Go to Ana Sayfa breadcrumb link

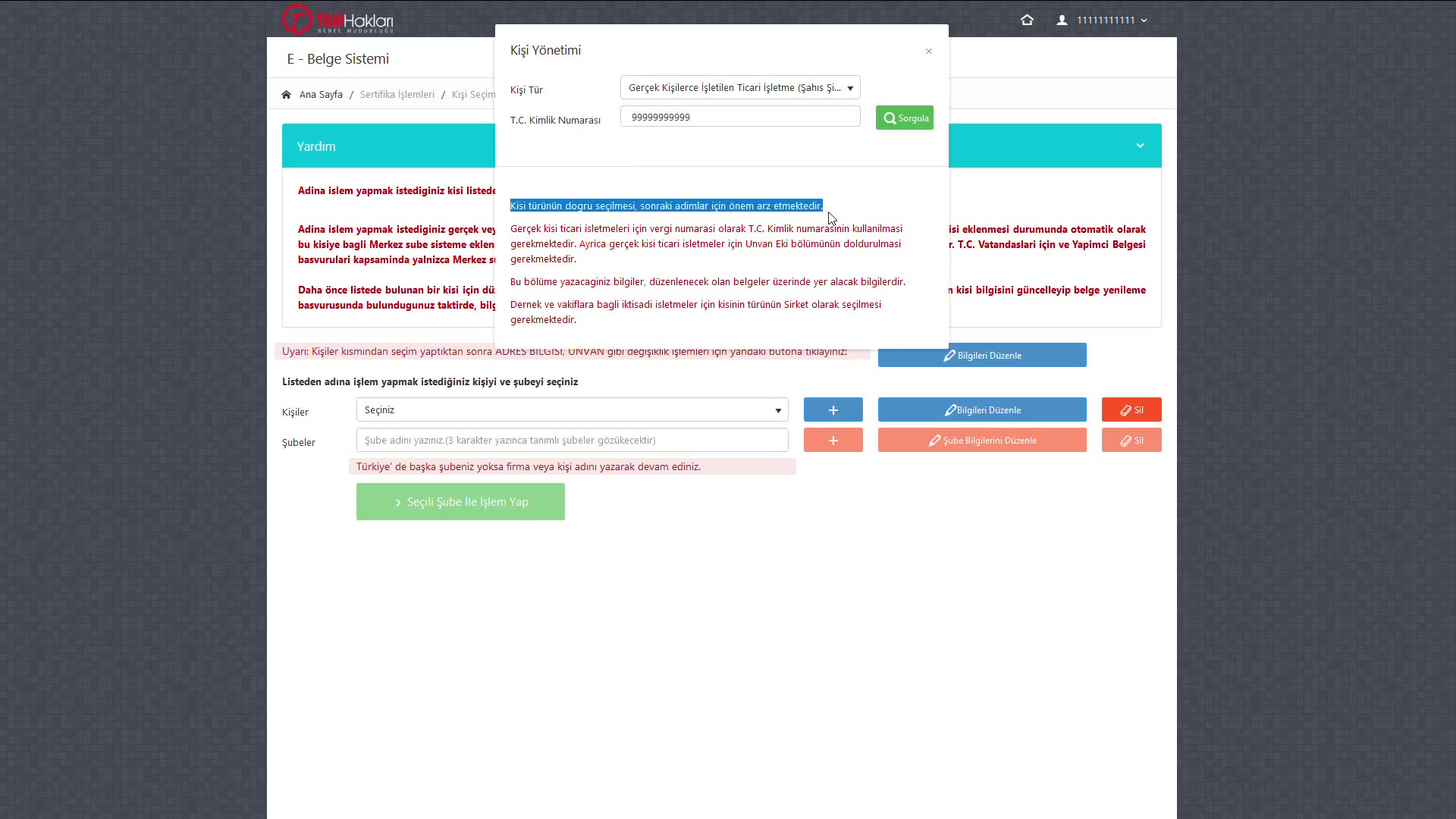[320, 95]
